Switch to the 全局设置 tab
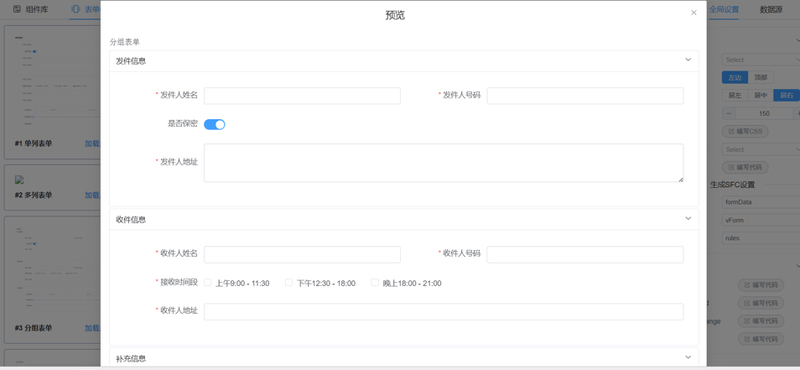This screenshot has width=800, height=370. (724, 9)
